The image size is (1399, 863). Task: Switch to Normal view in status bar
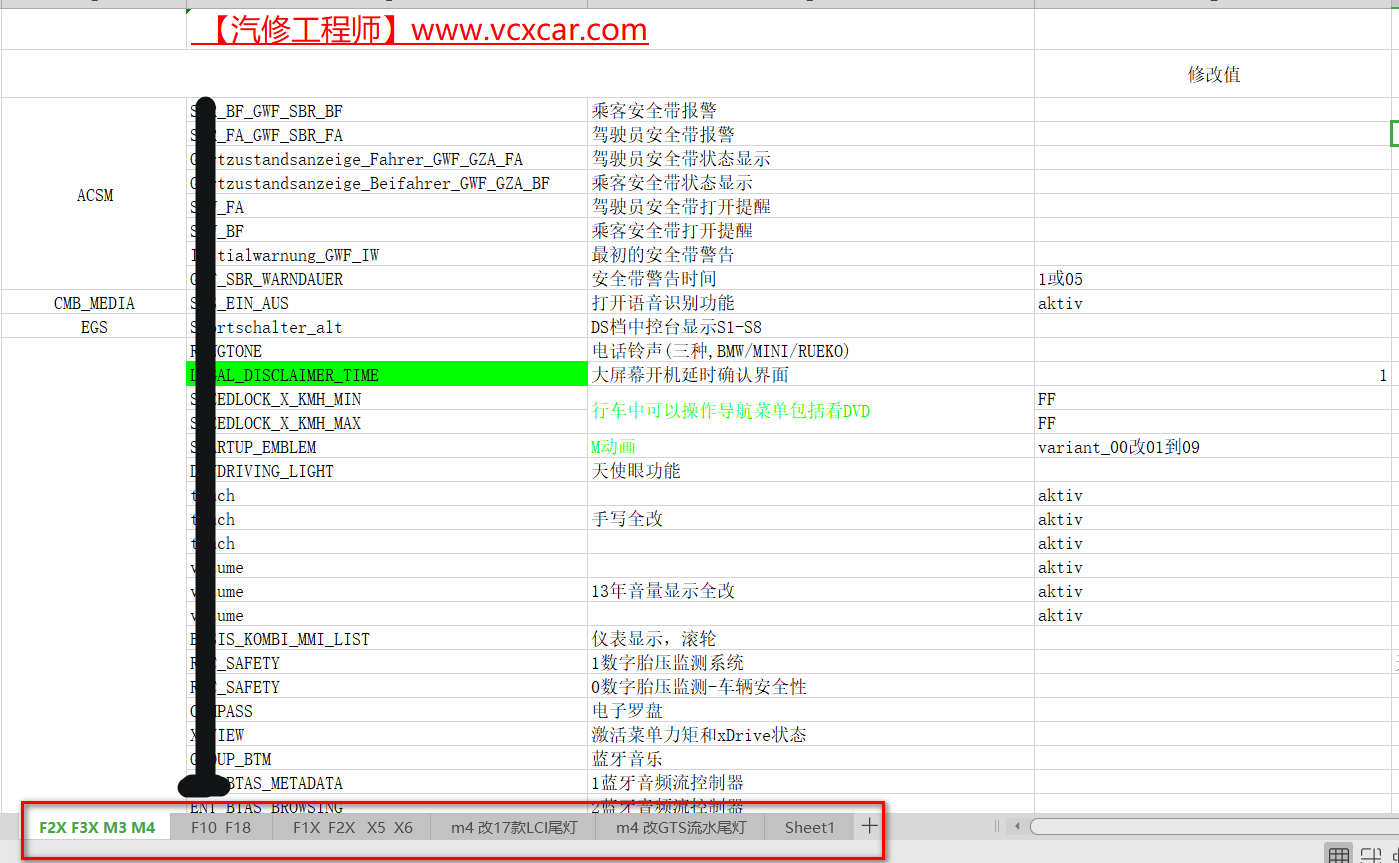pos(1338,855)
